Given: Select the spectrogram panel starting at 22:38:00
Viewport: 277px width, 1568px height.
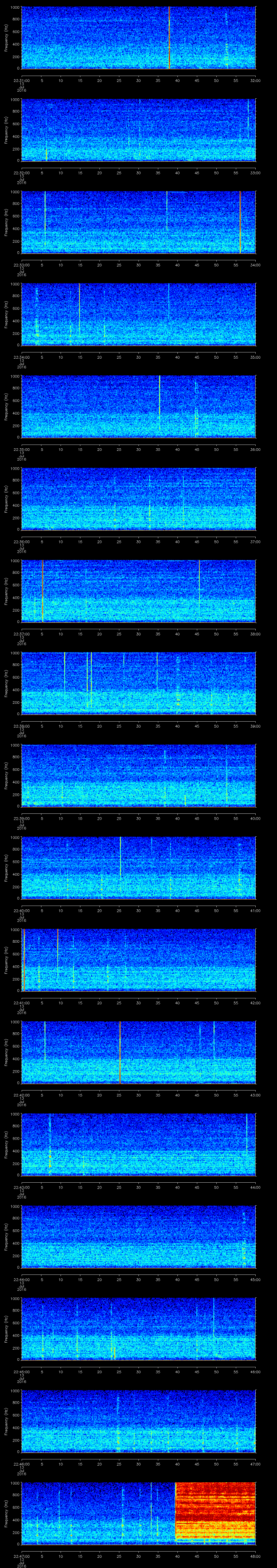Looking at the screenshot, I should point(138,683).
